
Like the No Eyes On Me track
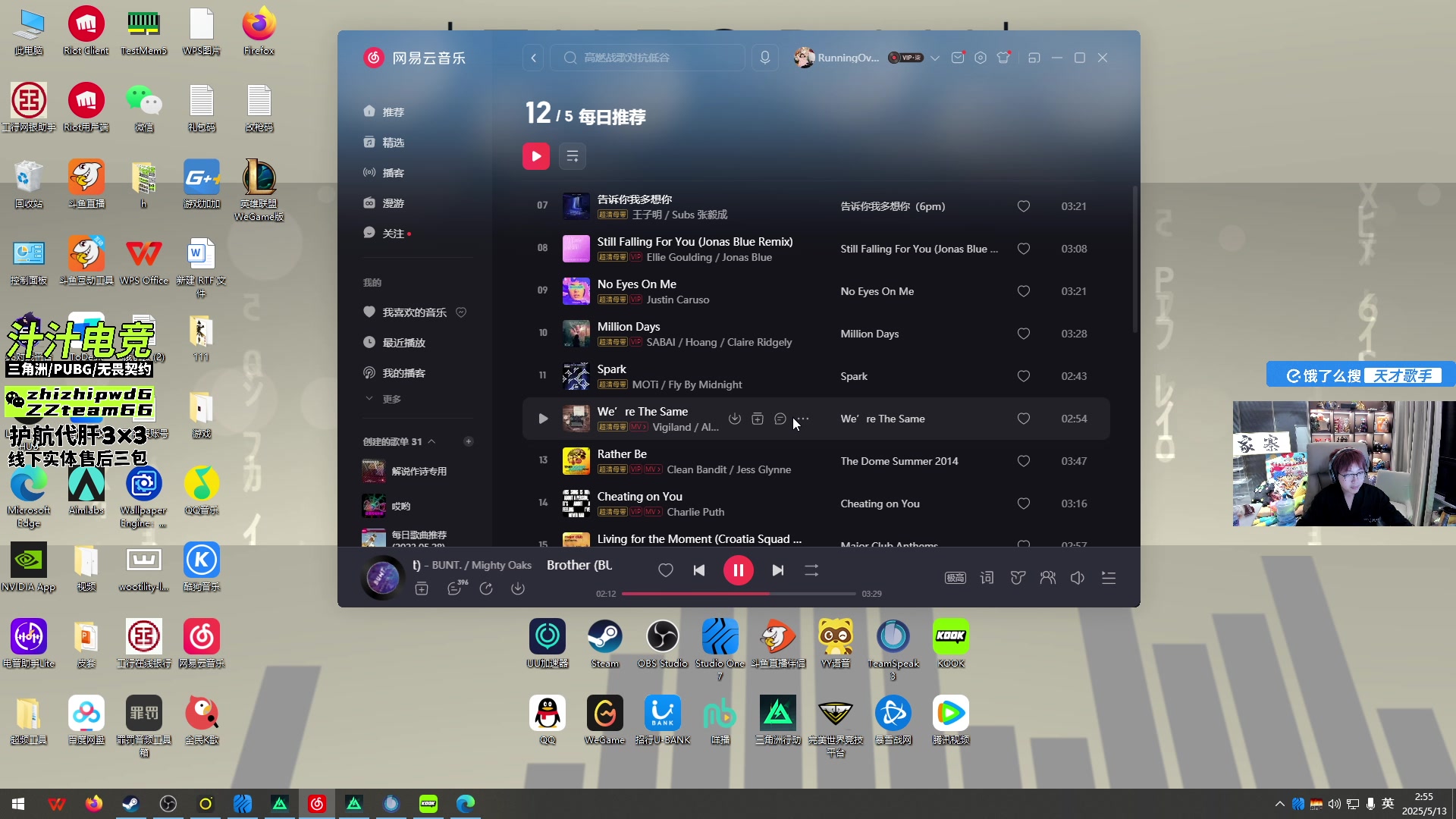pos(1024,291)
